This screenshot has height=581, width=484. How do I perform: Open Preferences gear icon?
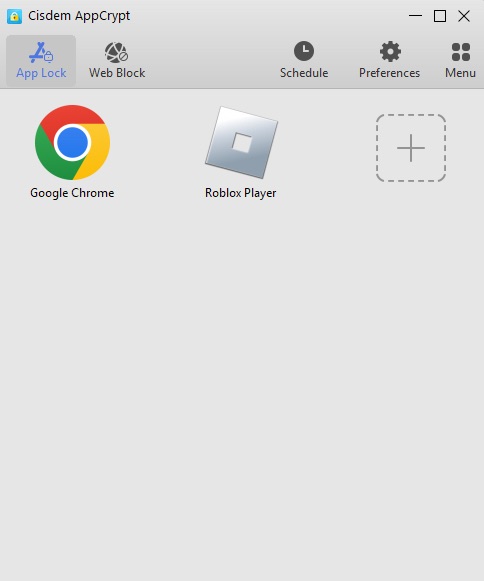click(x=390, y=52)
